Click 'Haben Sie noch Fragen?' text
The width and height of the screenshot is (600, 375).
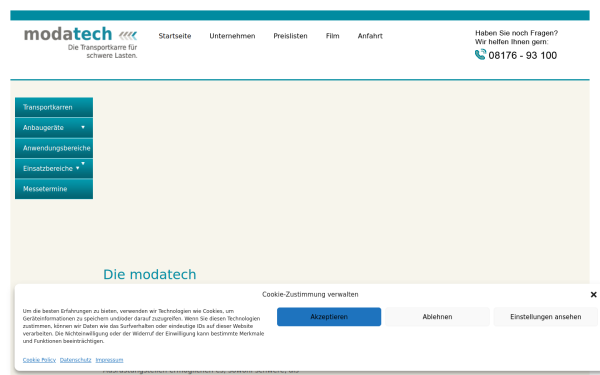[x=517, y=33]
